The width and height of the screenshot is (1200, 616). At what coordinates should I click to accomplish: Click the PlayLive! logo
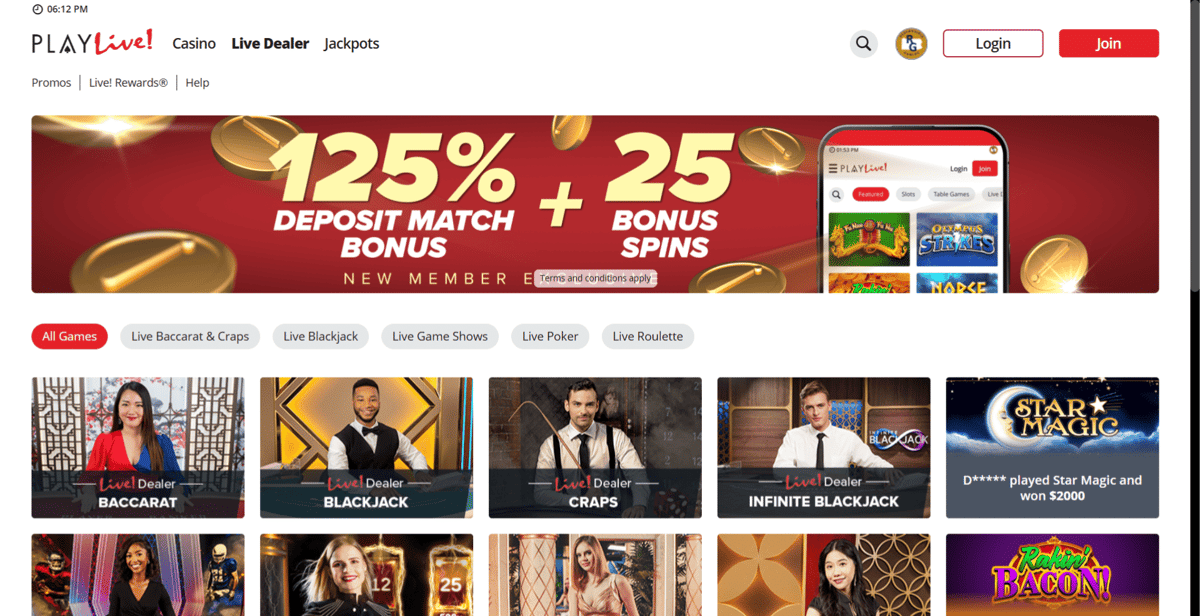pyautogui.click(x=92, y=43)
